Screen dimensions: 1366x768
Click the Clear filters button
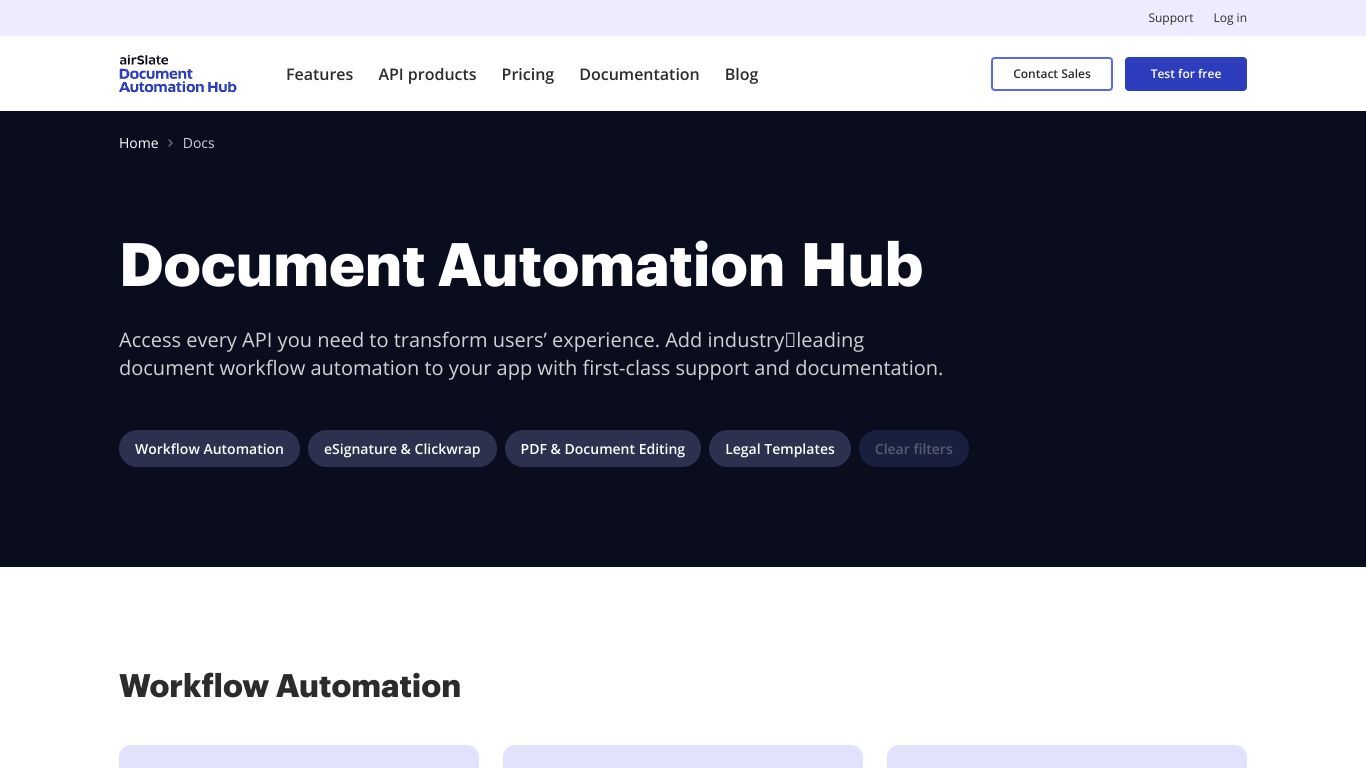point(914,449)
